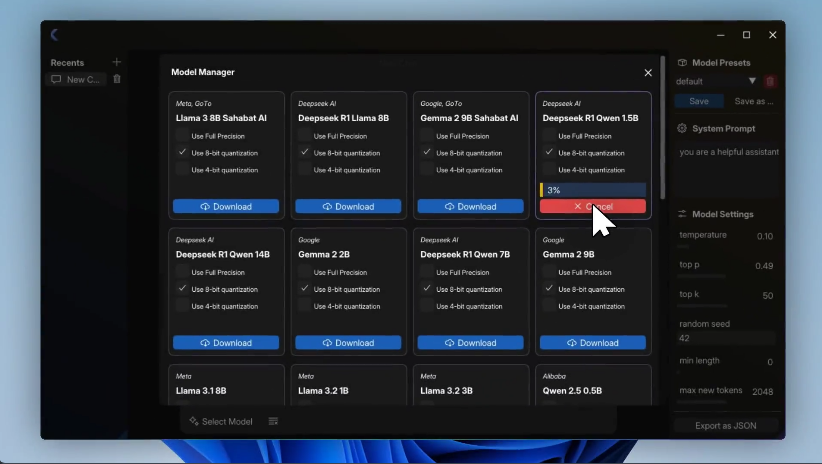Enable 4-bit quantization for Deepseek R1 Qwen 1.5B
The width and height of the screenshot is (822, 464).
pyautogui.click(x=549, y=169)
